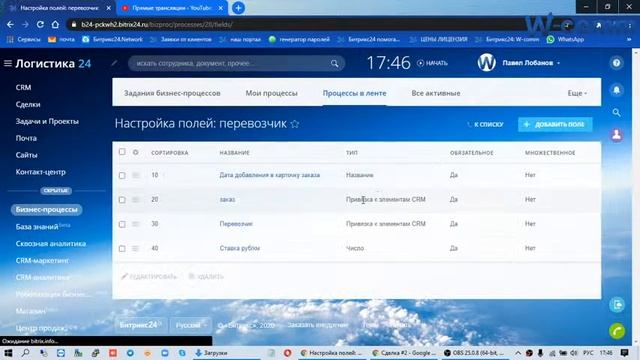Open Перевозчик field link

(236, 224)
